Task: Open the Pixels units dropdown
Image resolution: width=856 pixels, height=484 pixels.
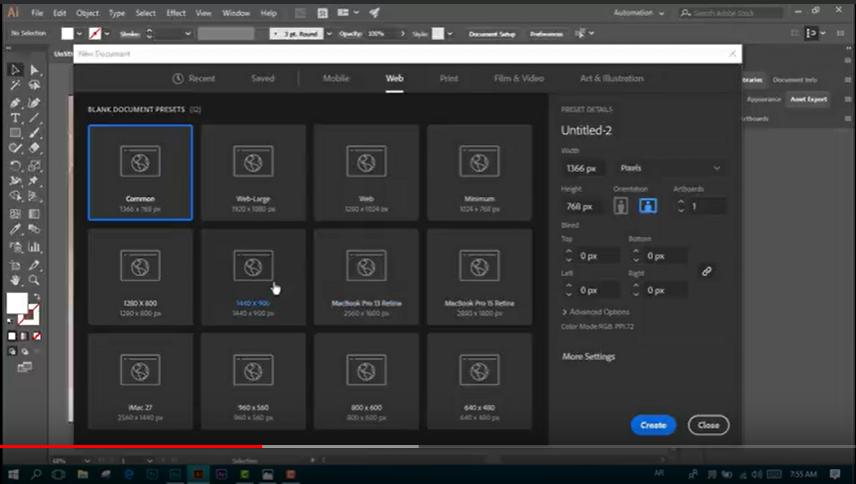Action: click(x=670, y=168)
